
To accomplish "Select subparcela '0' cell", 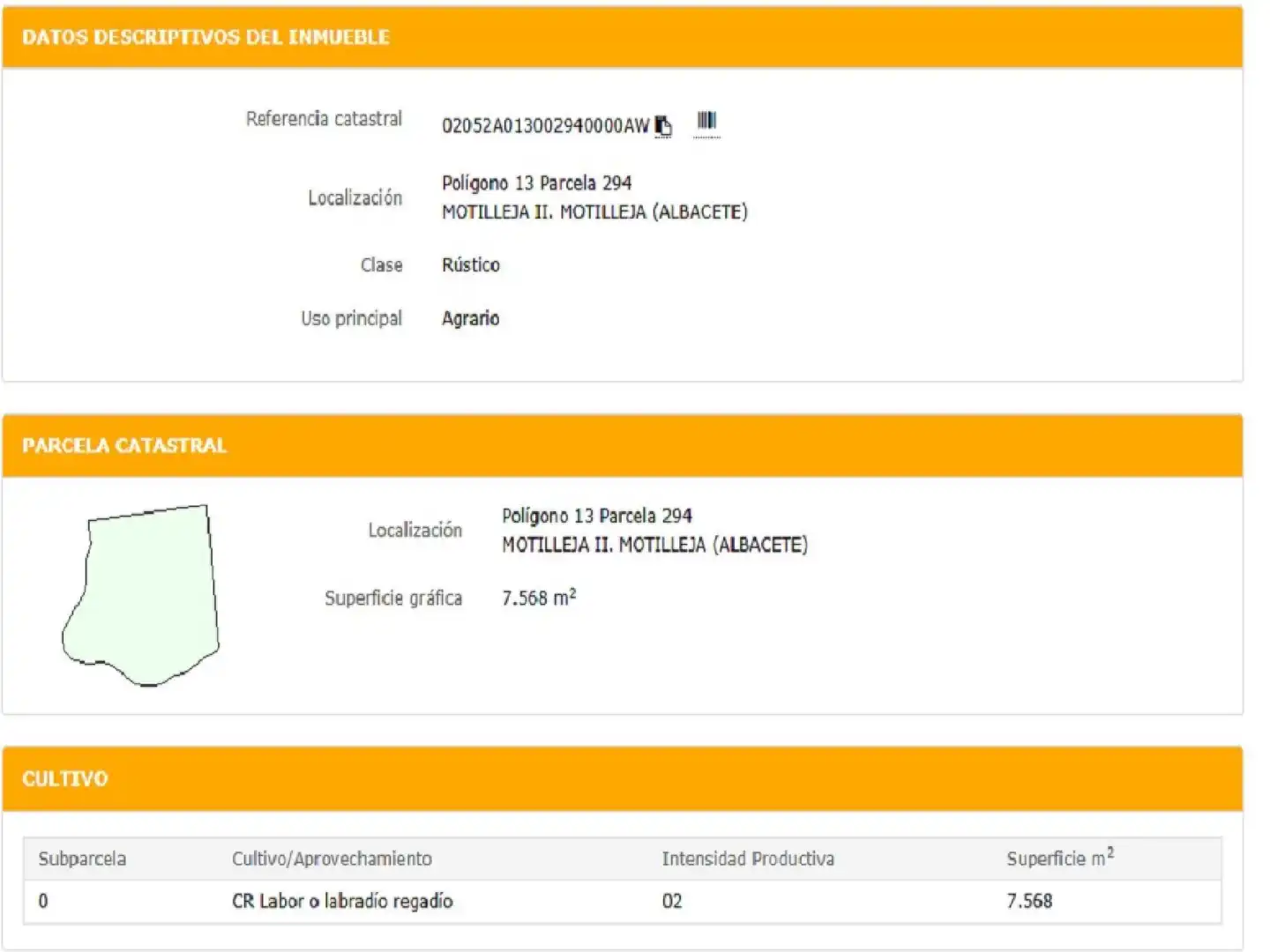I will pos(43,901).
